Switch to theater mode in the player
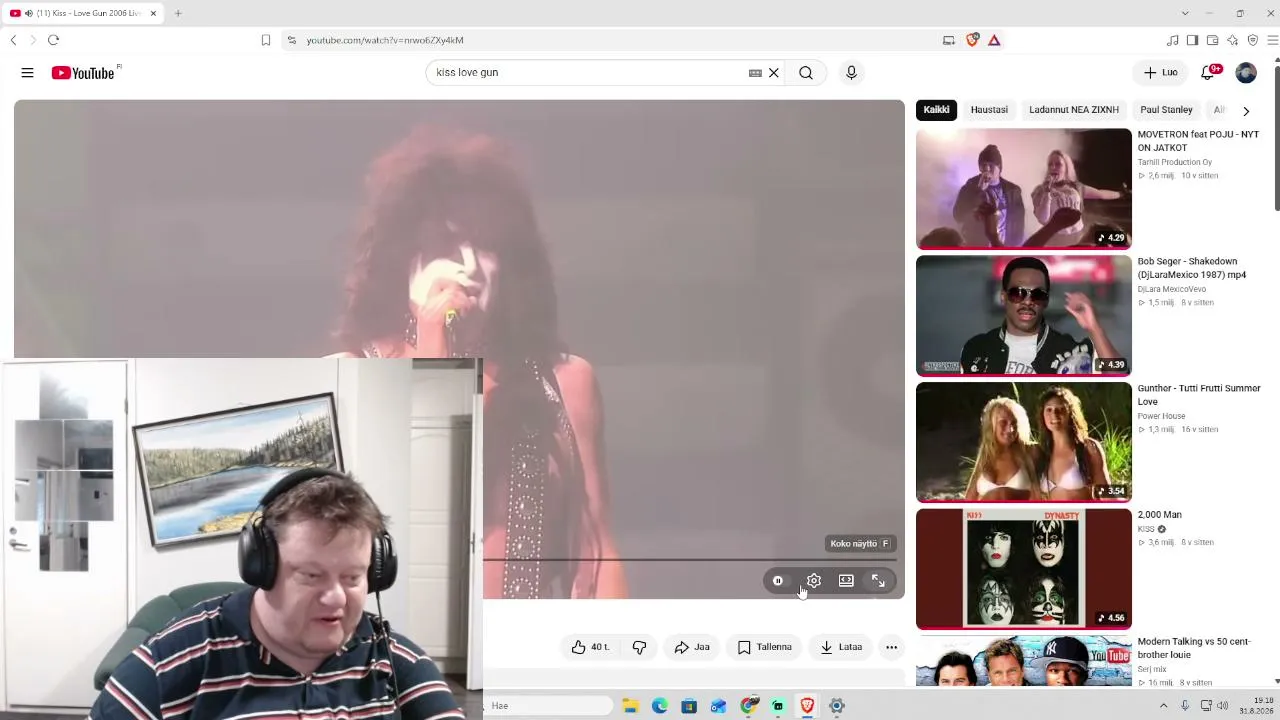This screenshot has height=720, width=1280. [x=846, y=581]
